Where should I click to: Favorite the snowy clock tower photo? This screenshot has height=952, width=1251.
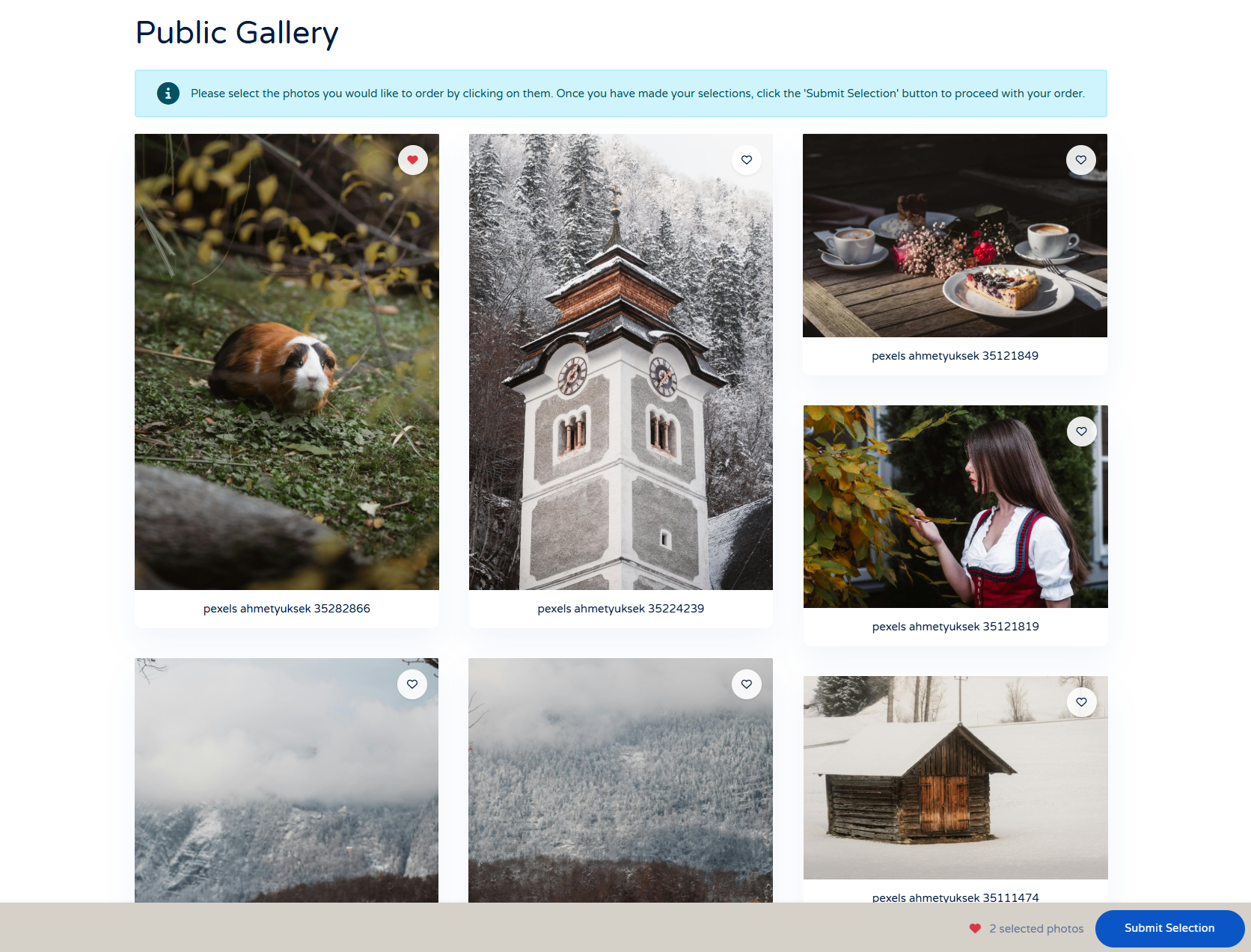coord(747,160)
